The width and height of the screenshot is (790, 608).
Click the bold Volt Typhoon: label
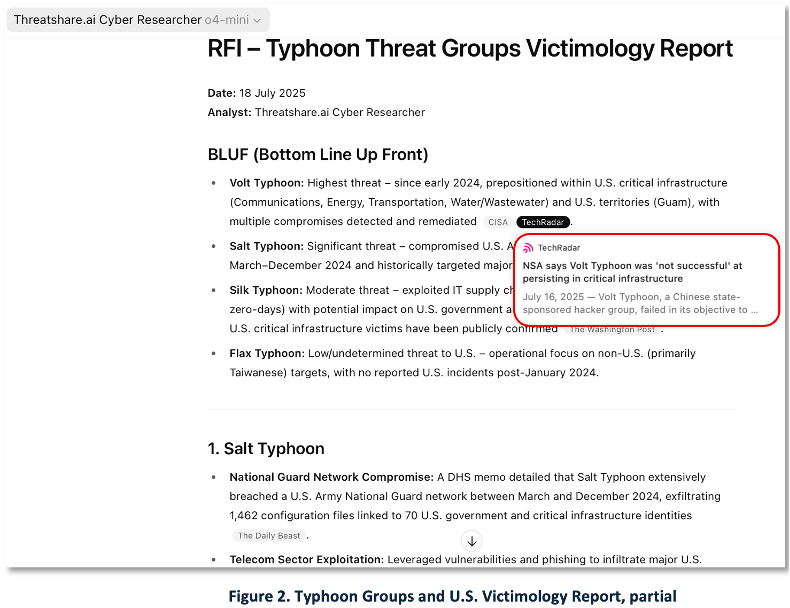tap(267, 183)
